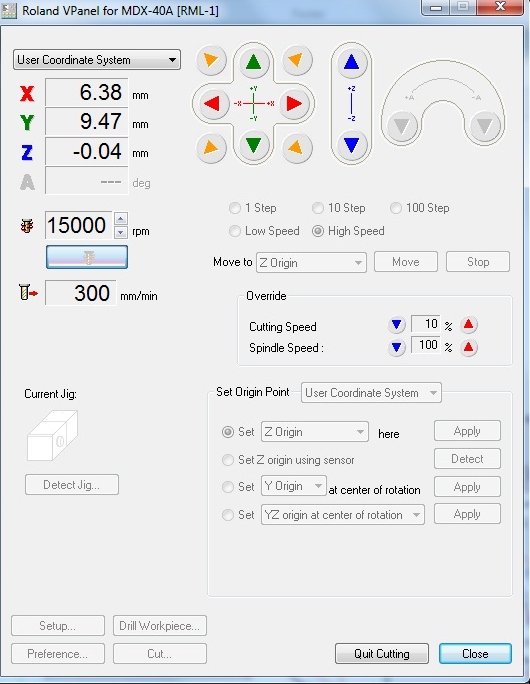Click the Quit Cutting button
The width and height of the screenshot is (530, 684).
[x=382, y=653]
